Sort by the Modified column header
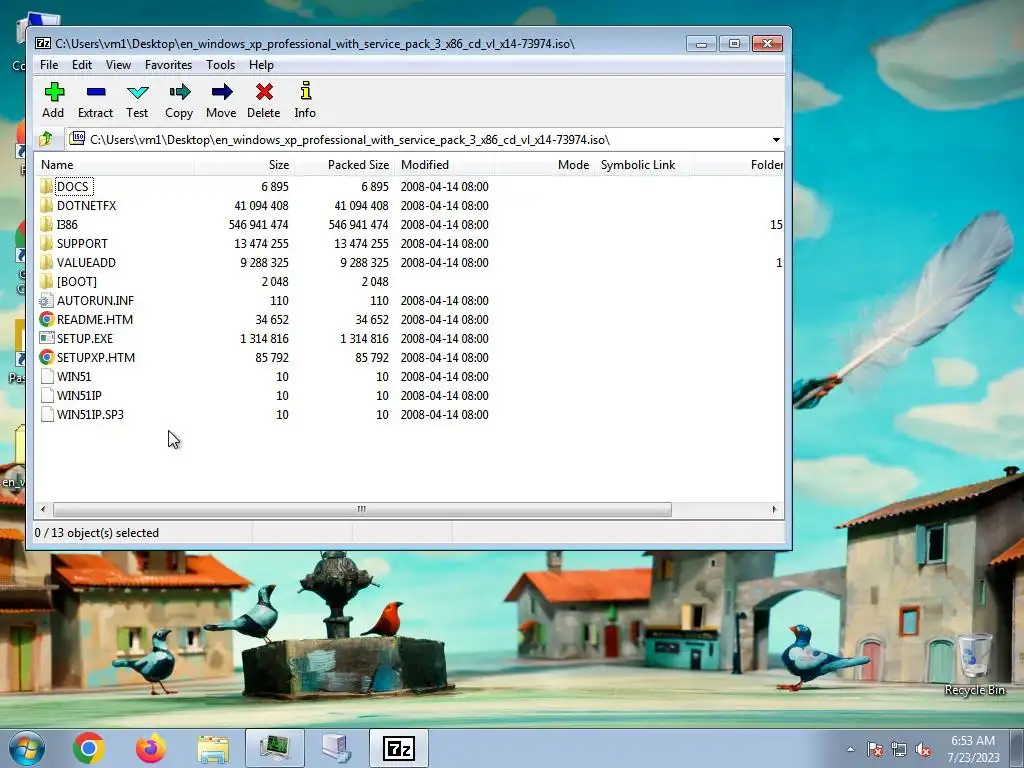 (x=444, y=165)
